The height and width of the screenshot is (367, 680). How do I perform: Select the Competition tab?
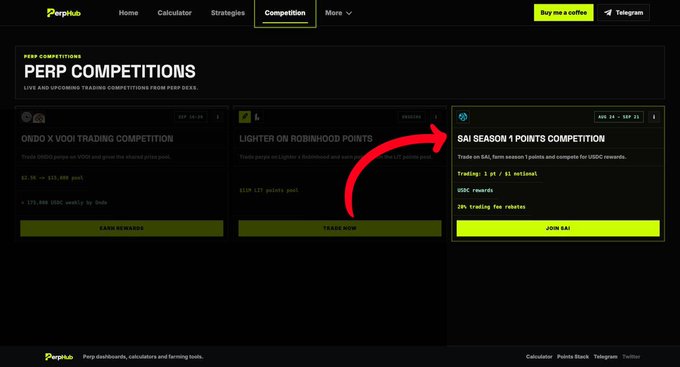coord(285,13)
